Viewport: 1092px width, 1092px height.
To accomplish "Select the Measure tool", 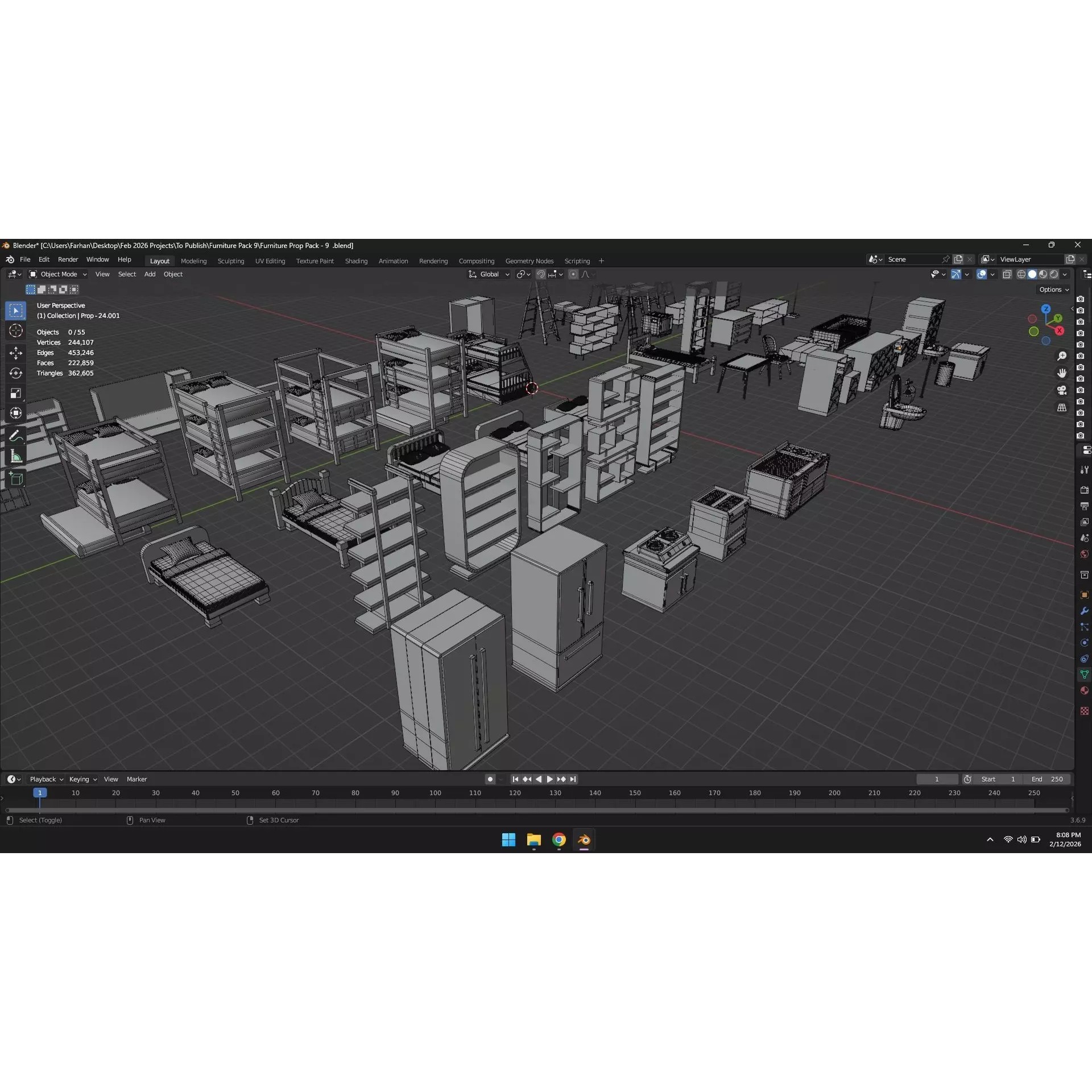I will 15,455.
